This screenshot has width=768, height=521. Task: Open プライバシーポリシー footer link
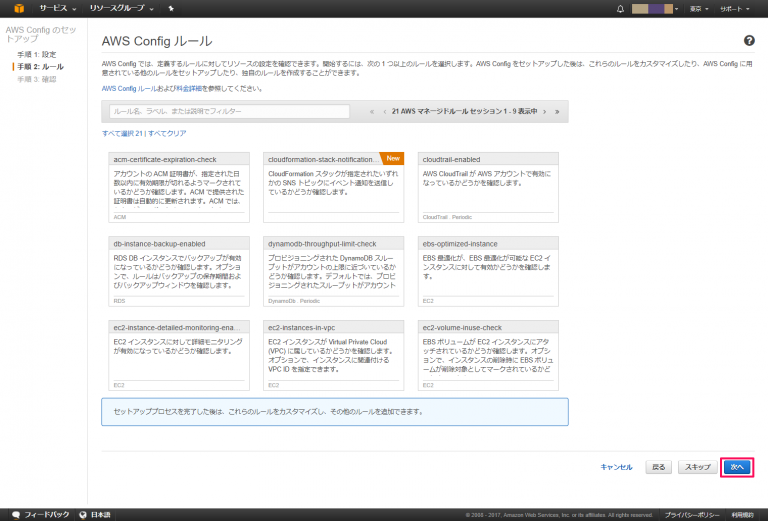(x=692, y=515)
